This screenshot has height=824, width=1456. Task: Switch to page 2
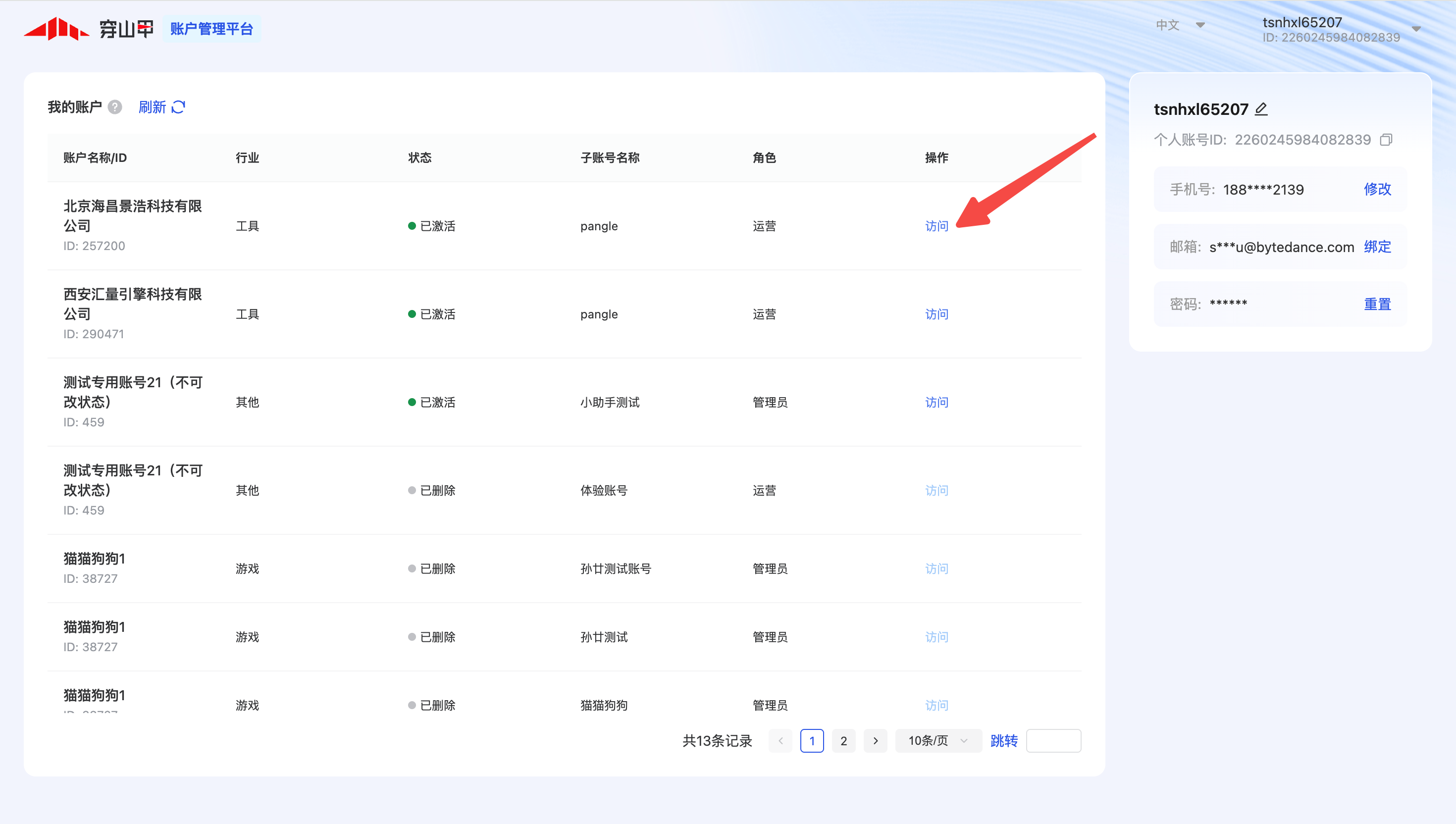(x=844, y=741)
